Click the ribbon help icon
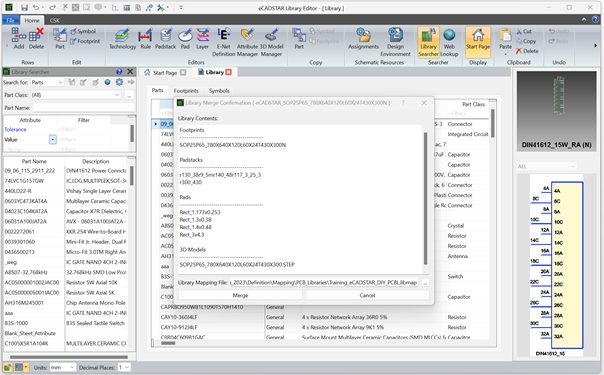Viewport: 604px width, 375px height. coord(596,19)
